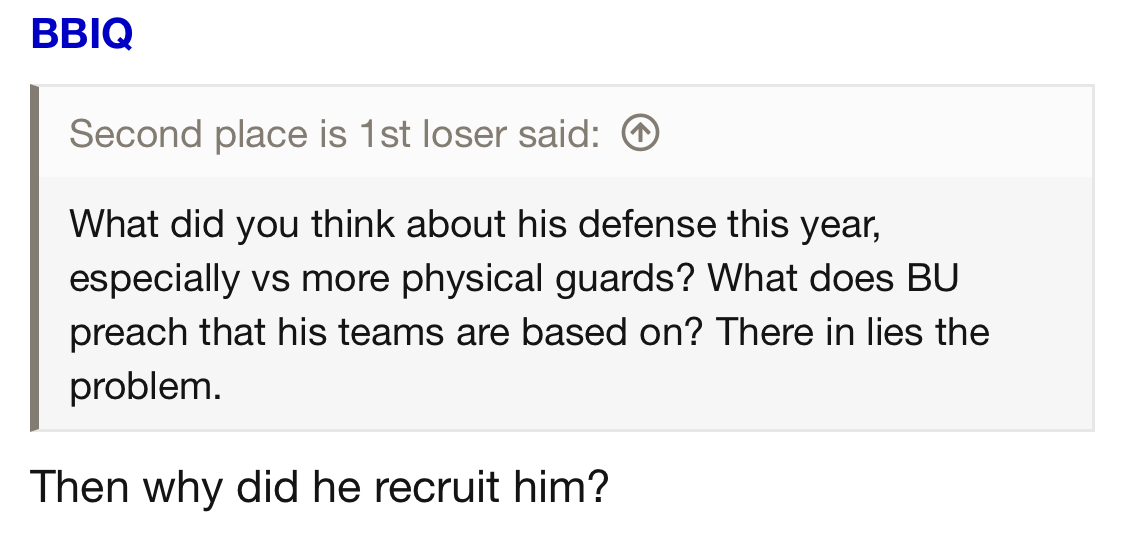Click the phrase 'There in lies the'
1125x537 pixels.
click(x=853, y=332)
